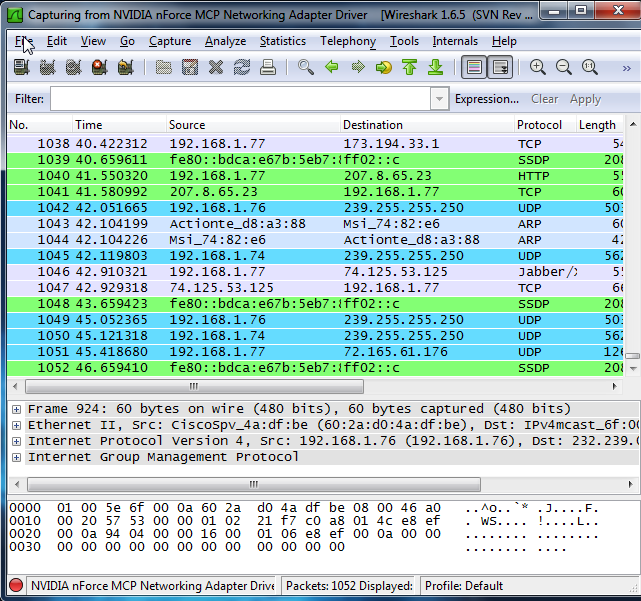Viewport: 641px width, 601px height.
Task: Open the View menu
Action: [93, 41]
